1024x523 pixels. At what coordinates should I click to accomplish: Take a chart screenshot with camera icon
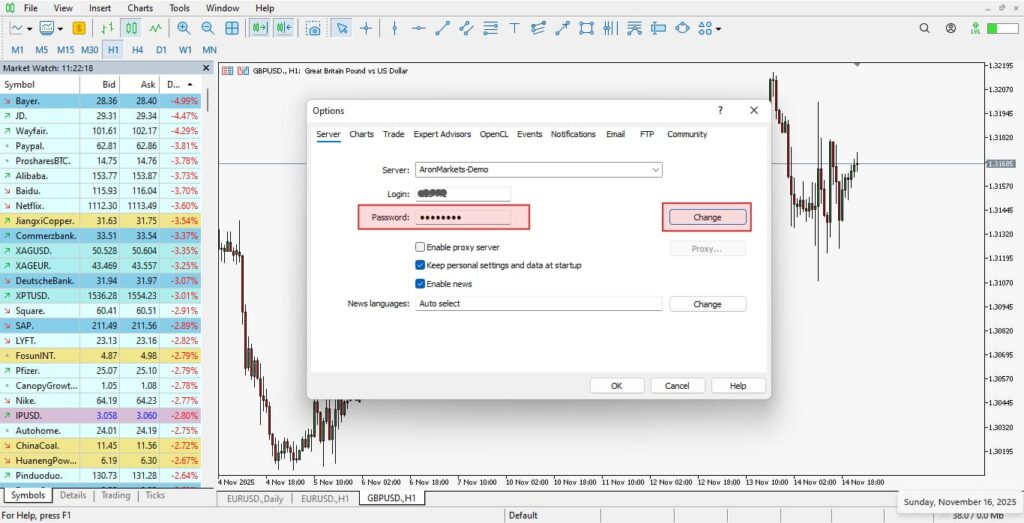[314, 29]
